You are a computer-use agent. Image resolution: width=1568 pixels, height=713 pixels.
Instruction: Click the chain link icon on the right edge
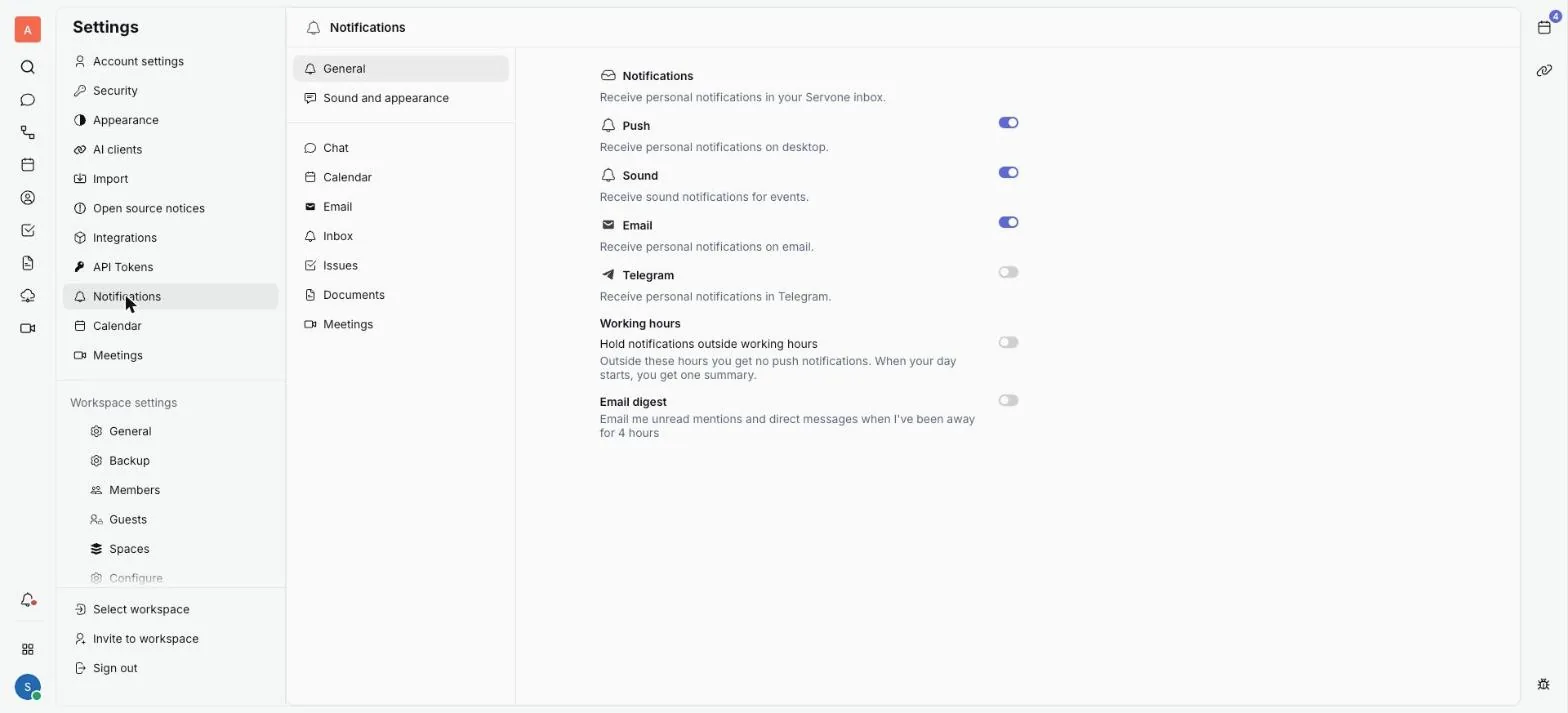click(x=1545, y=70)
